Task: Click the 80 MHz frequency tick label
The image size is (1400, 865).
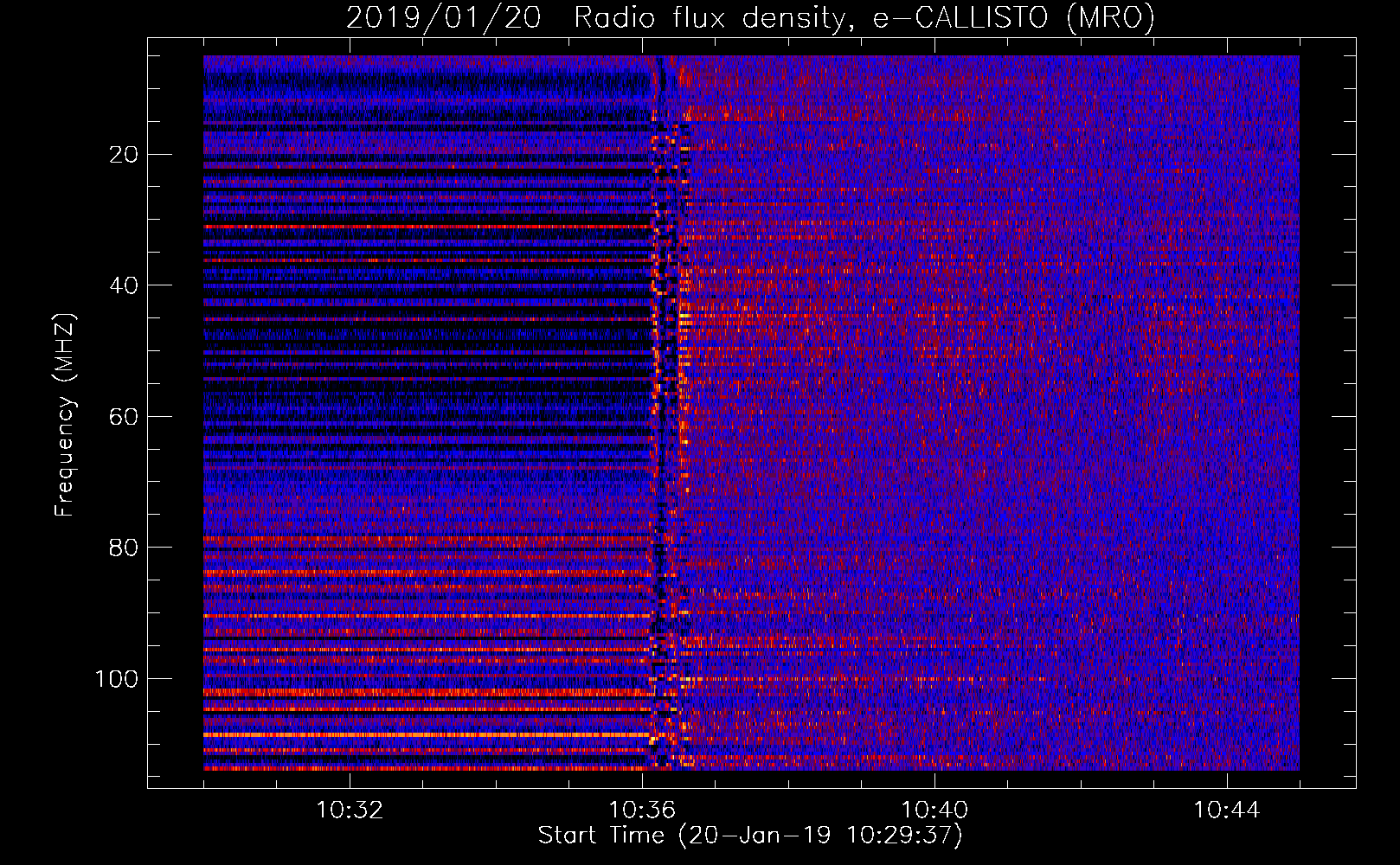Action: [124, 548]
